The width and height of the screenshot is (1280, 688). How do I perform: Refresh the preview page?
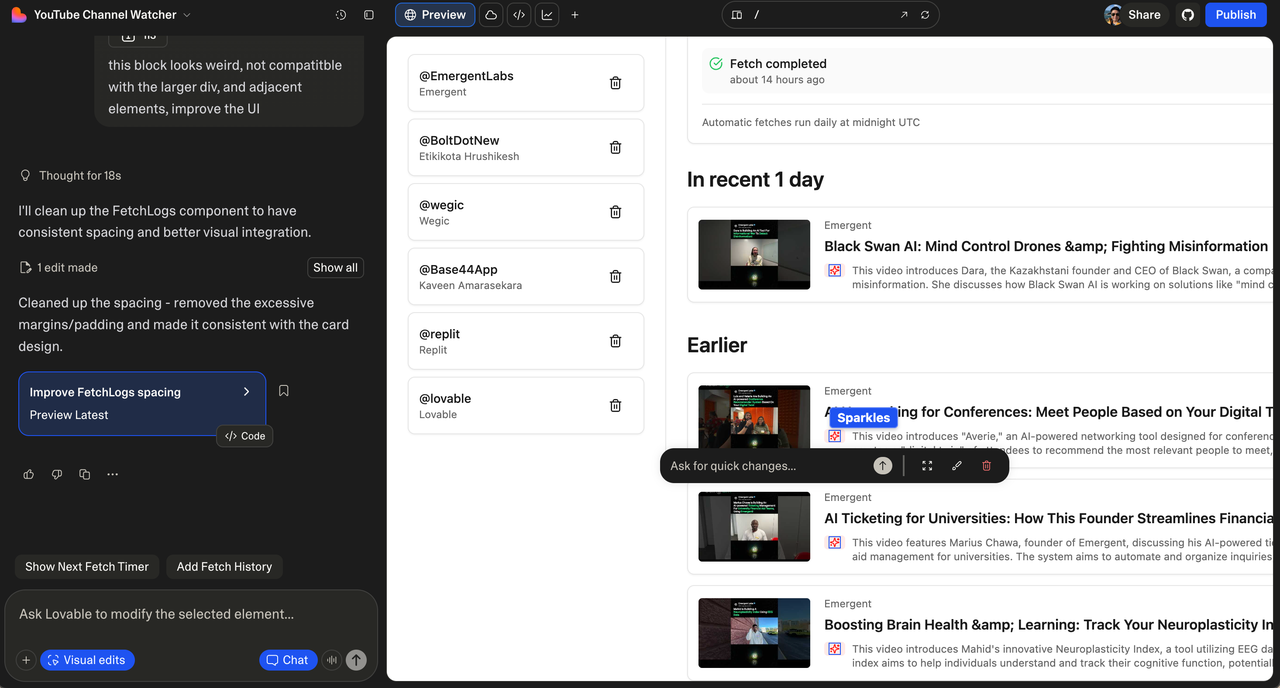925,15
